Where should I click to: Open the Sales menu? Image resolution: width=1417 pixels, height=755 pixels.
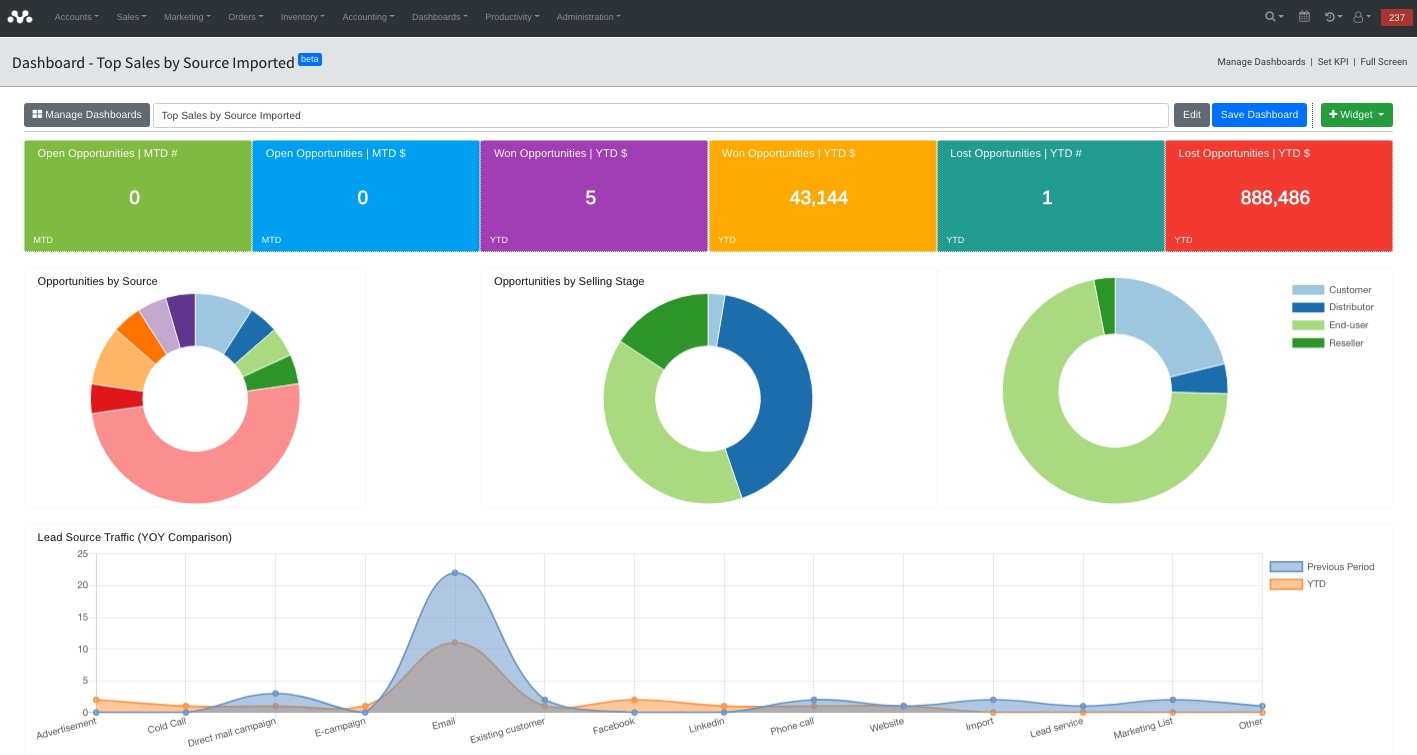coord(131,17)
